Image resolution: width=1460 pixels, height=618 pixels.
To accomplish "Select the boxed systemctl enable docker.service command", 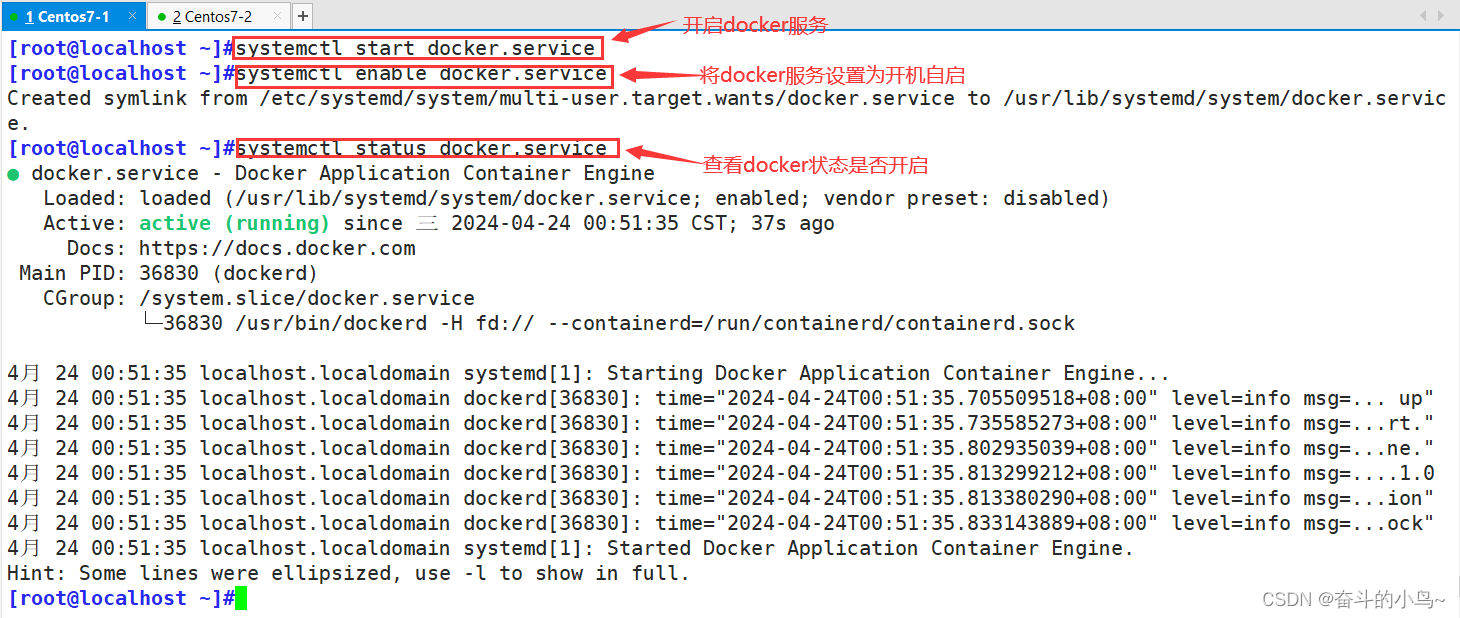I will [422, 72].
